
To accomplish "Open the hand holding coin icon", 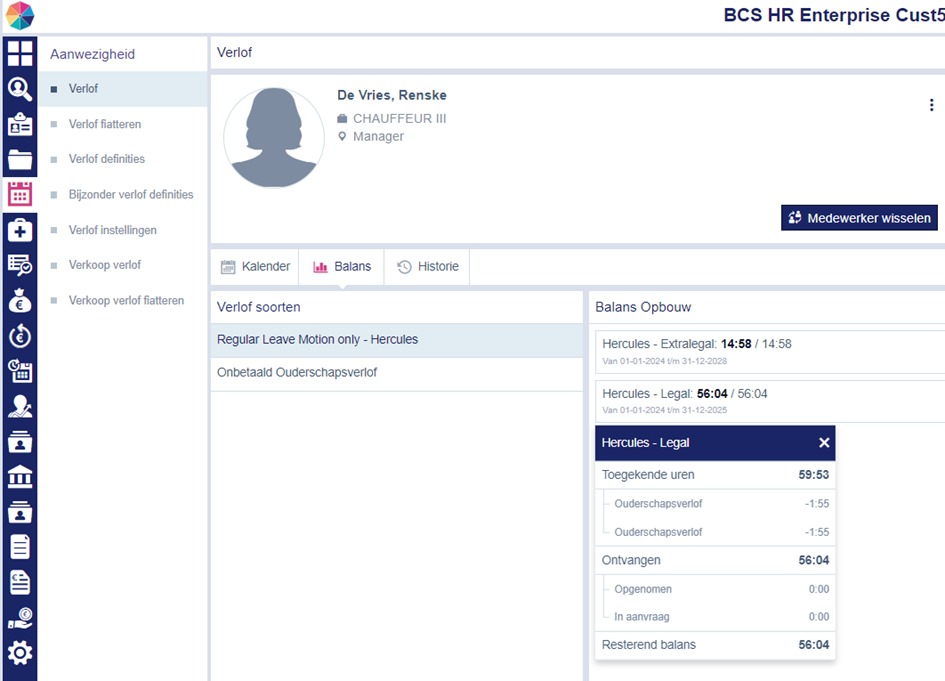I will pos(20,618).
